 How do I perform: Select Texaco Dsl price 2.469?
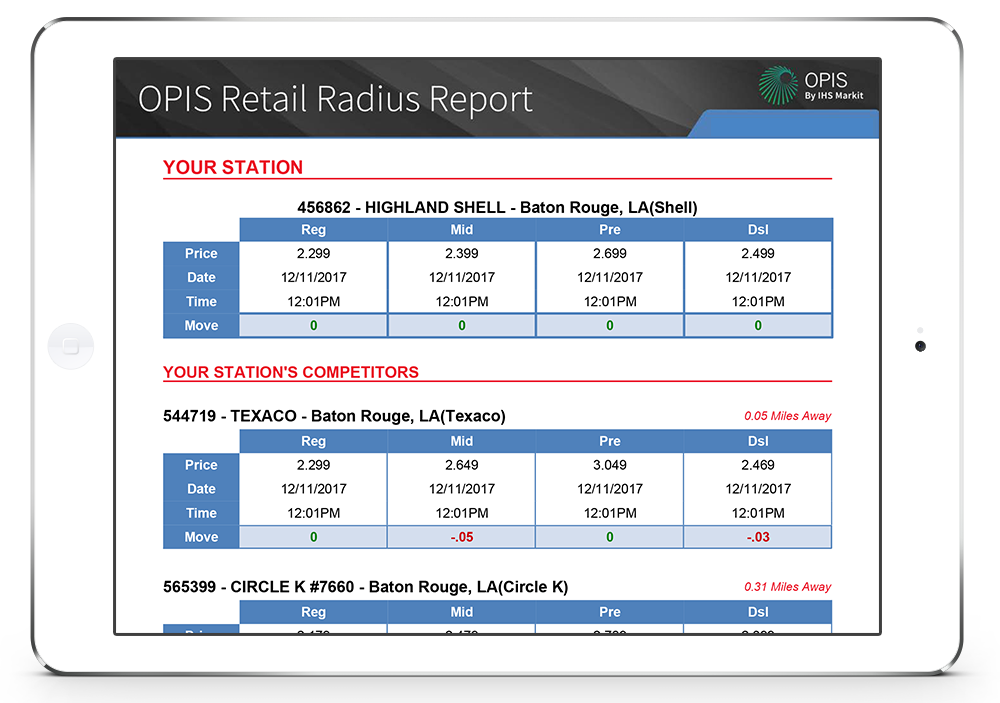pos(758,465)
